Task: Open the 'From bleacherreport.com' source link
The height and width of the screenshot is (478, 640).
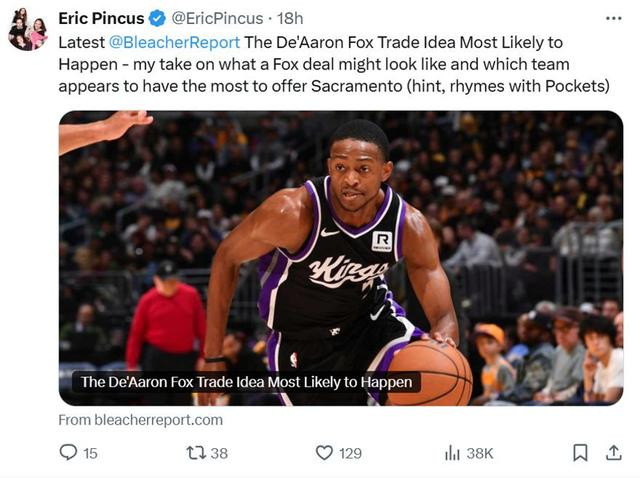Action: (x=140, y=420)
